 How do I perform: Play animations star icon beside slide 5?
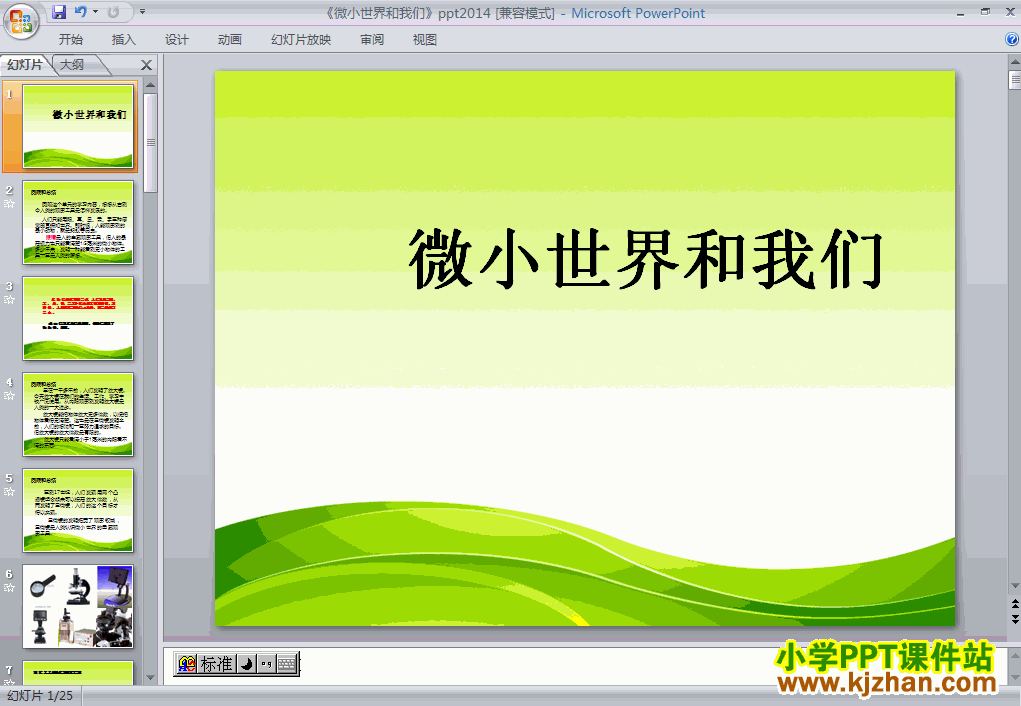(x=9, y=492)
